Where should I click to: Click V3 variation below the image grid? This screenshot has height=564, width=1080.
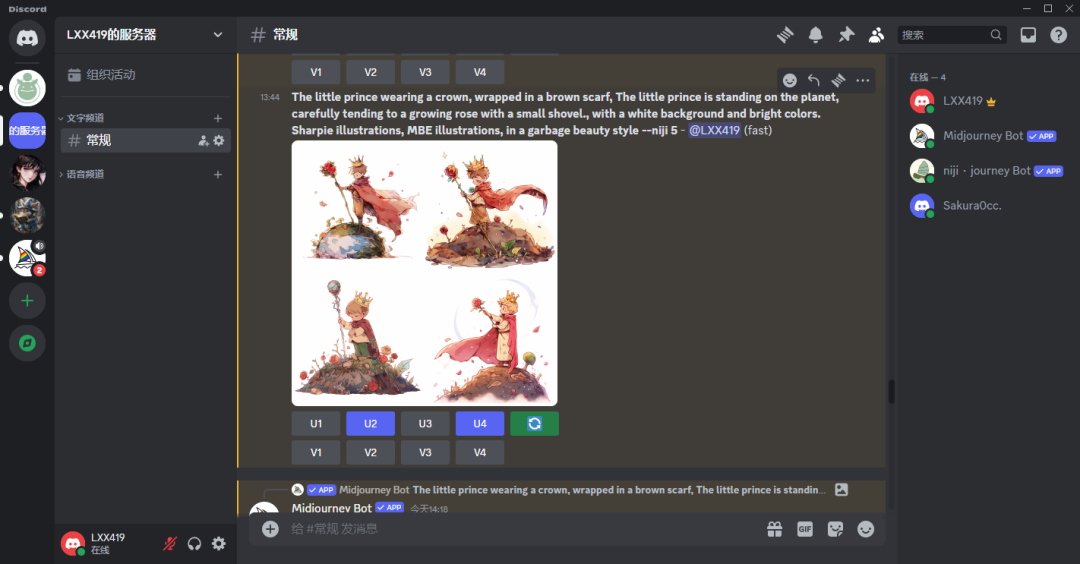[x=425, y=452]
